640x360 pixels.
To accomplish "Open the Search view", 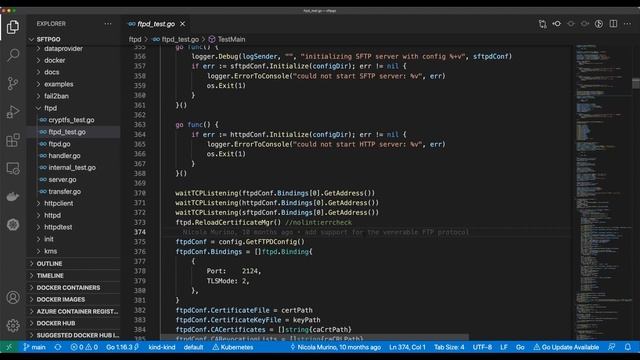I will click(x=13, y=55).
